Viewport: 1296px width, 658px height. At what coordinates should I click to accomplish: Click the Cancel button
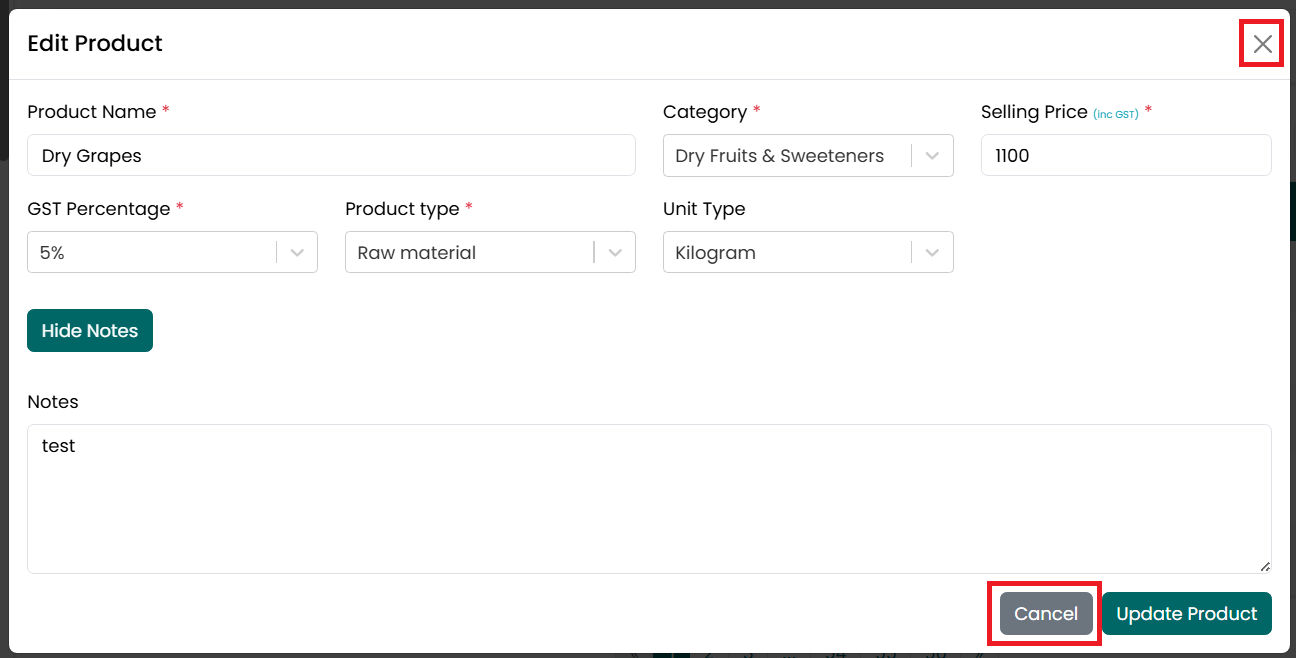click(x=1046, y=614)
